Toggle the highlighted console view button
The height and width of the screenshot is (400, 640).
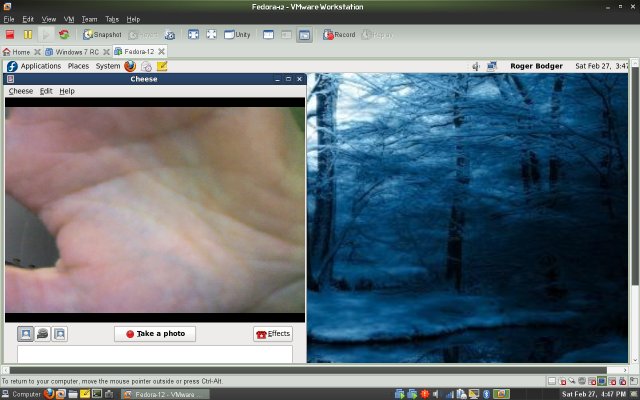[x=304, y=35]
